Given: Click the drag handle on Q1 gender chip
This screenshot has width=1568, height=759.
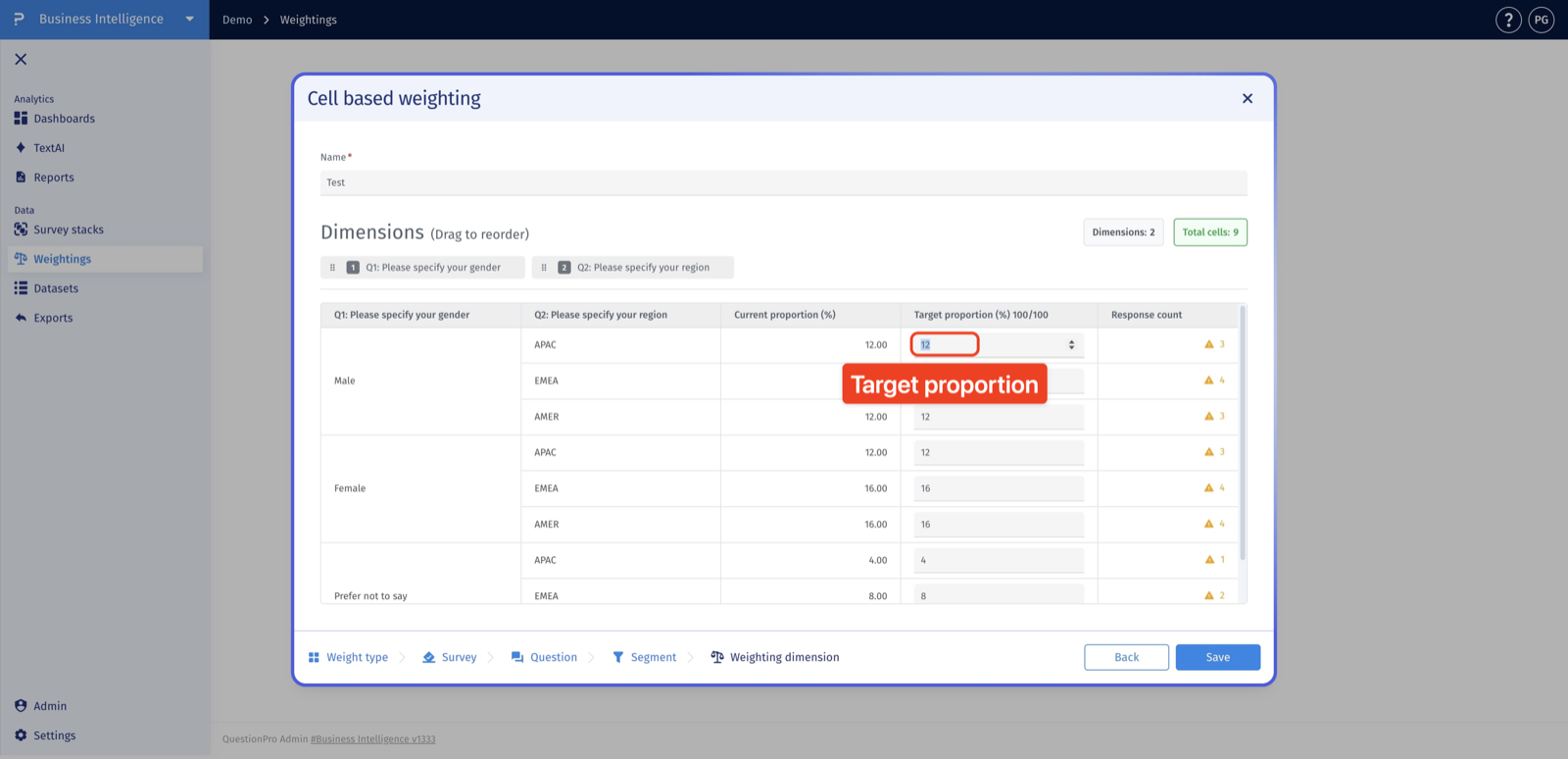Looking at the screenshot, I should click(332, 267).
